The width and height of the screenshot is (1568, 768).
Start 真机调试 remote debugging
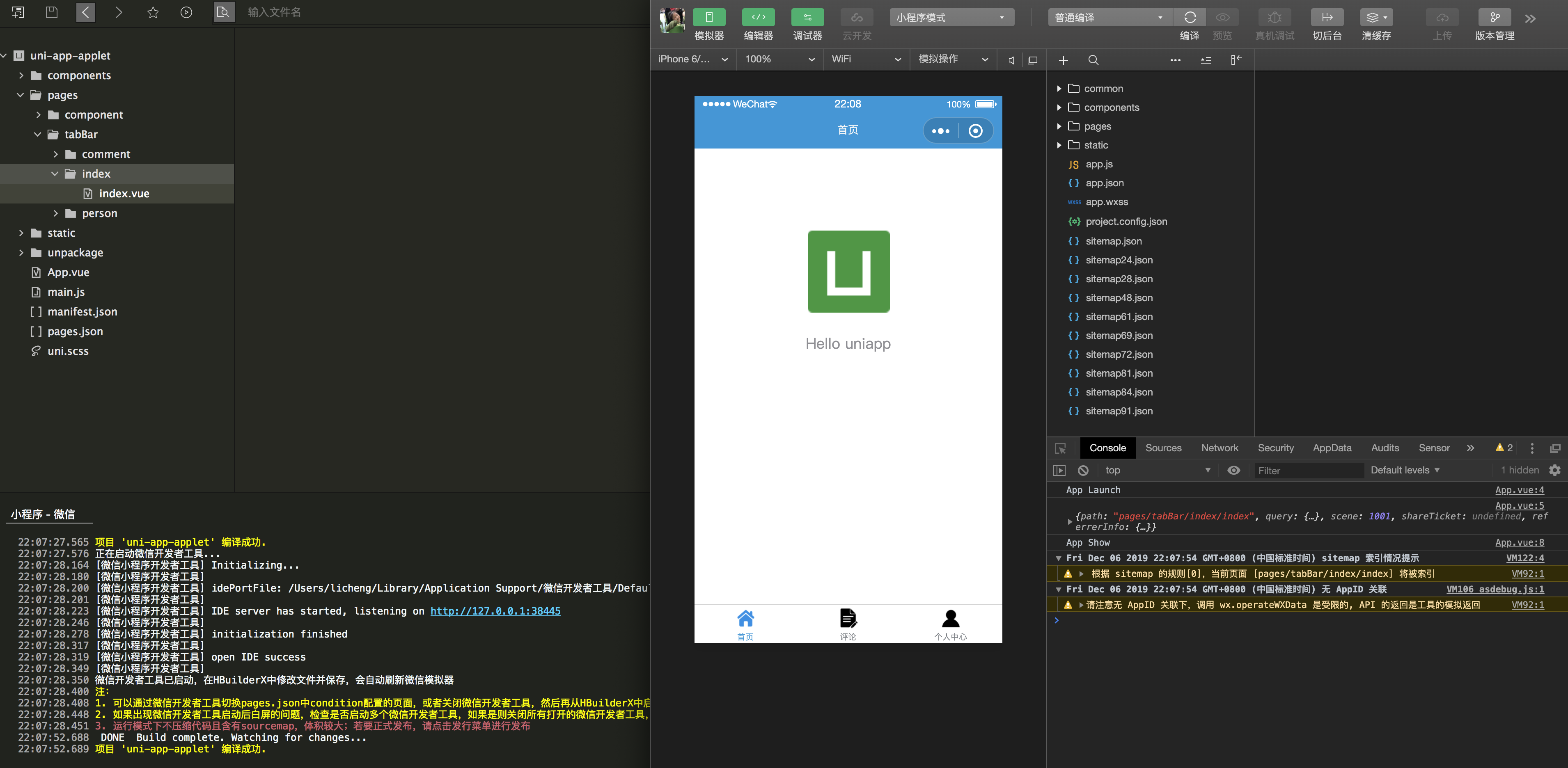[x=1275, y=17]
